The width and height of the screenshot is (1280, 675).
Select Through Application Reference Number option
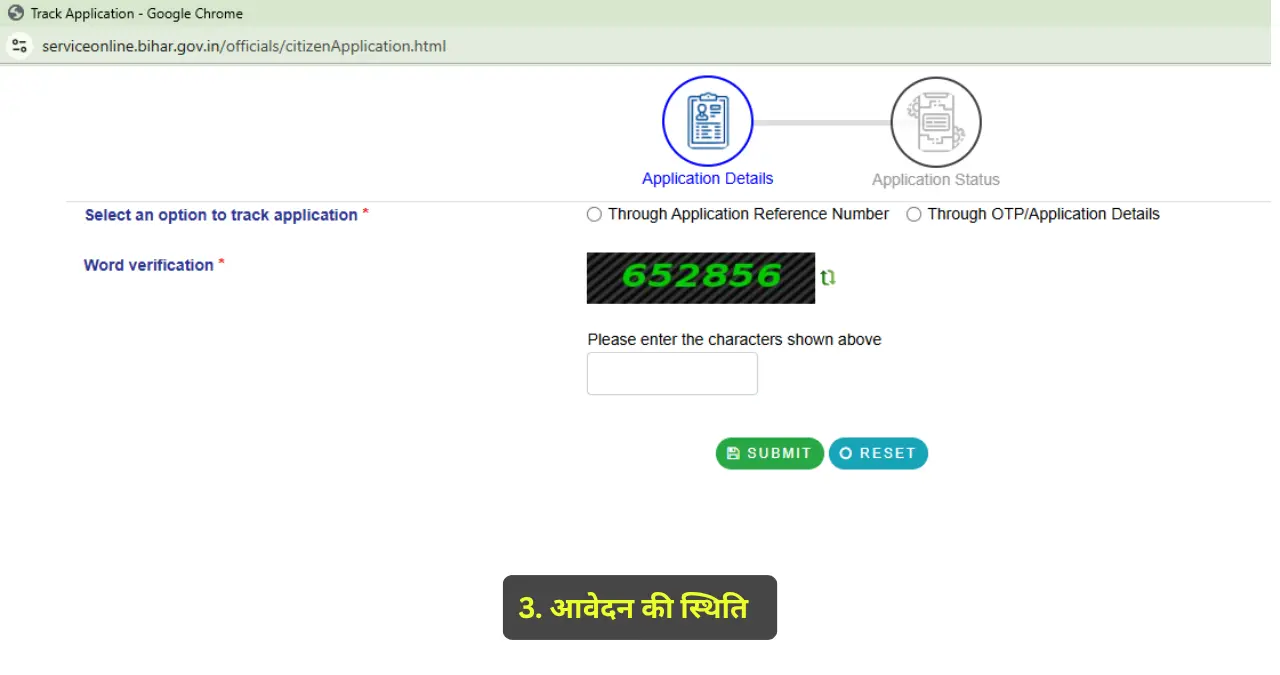tap(594, 214)
